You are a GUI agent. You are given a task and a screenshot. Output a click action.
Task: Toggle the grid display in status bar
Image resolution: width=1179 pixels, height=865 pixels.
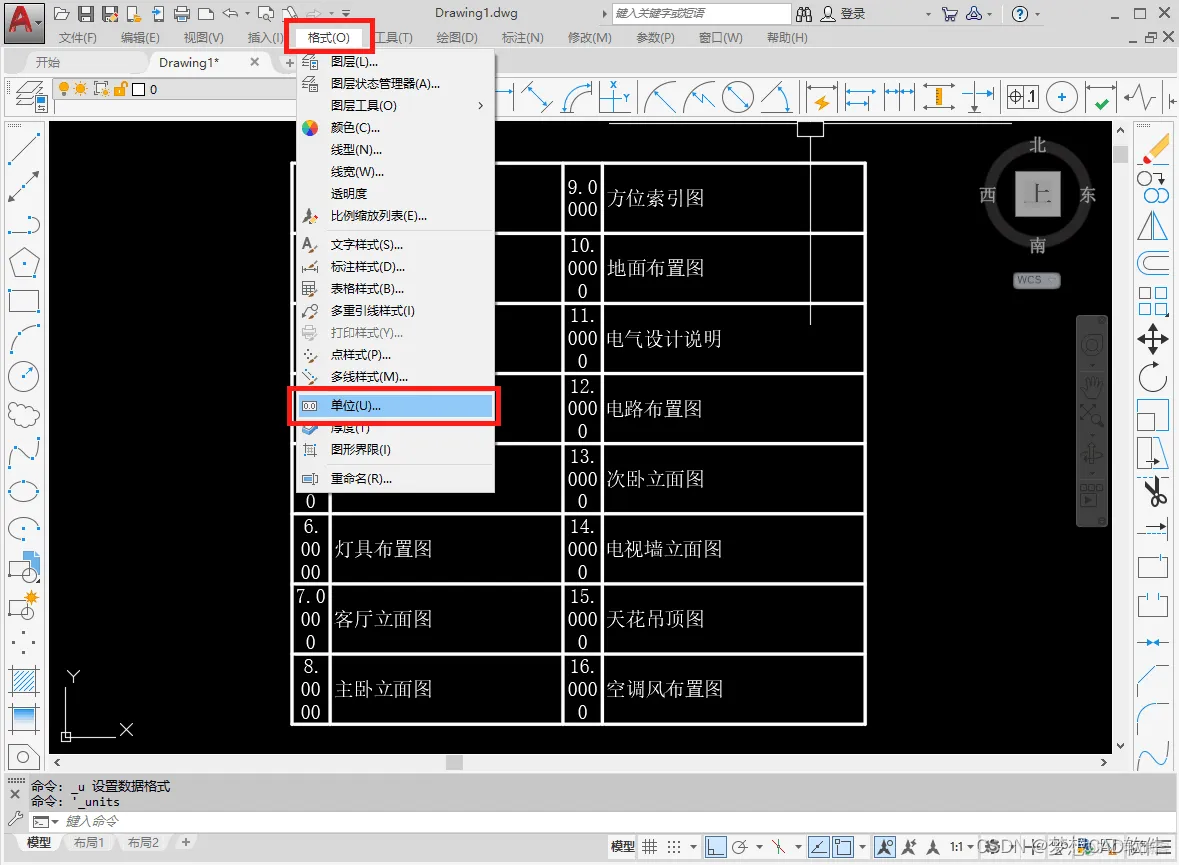pos(650,847)
